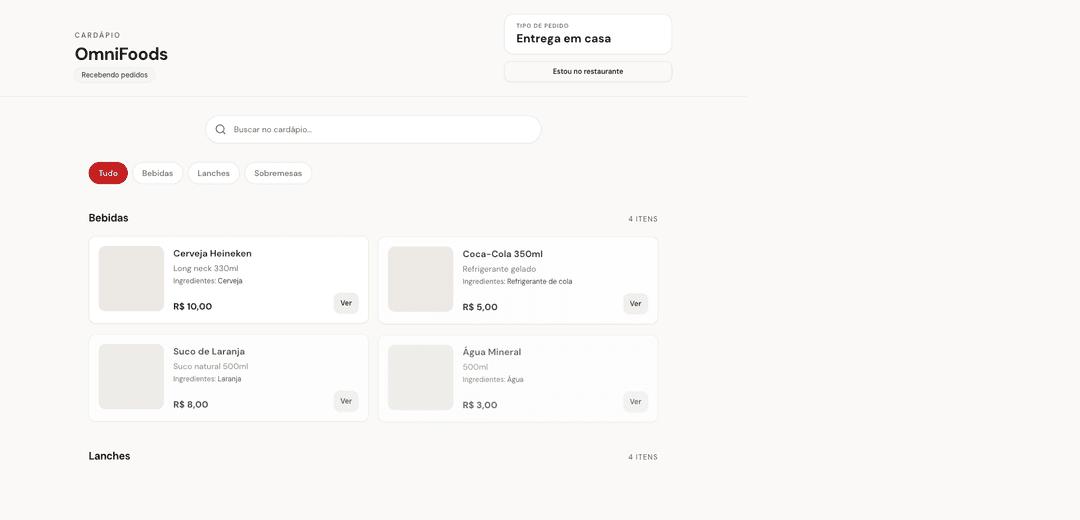
Task: Click the Coca-Cola 350ml image placeholder
Action: pos(421,279)
